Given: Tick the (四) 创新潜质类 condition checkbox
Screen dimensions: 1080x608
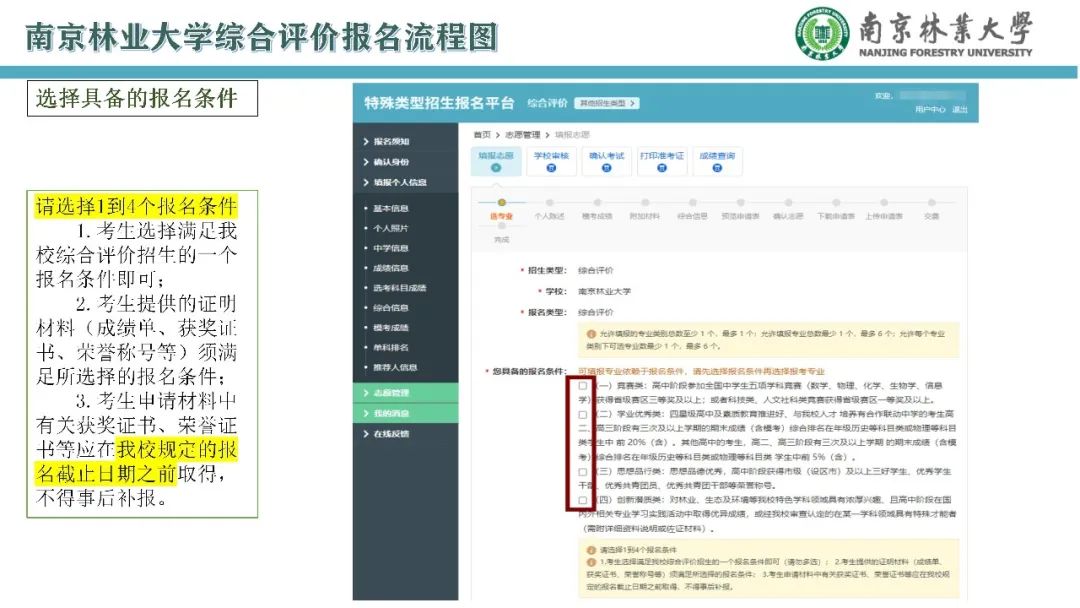Looking at the screenshot, I should coord(583,497).
